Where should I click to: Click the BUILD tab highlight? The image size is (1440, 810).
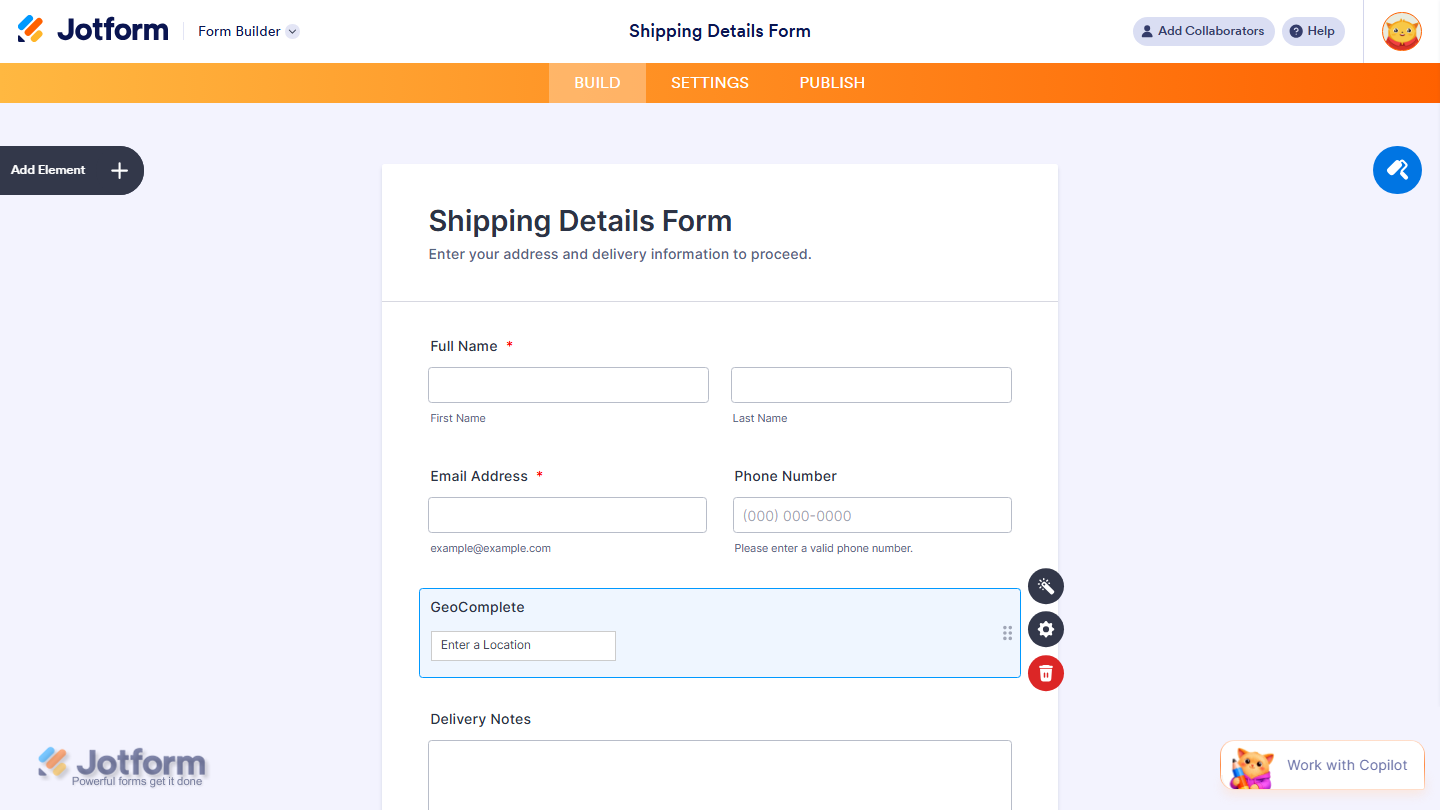pyautogui.click(x=597, y=82)
